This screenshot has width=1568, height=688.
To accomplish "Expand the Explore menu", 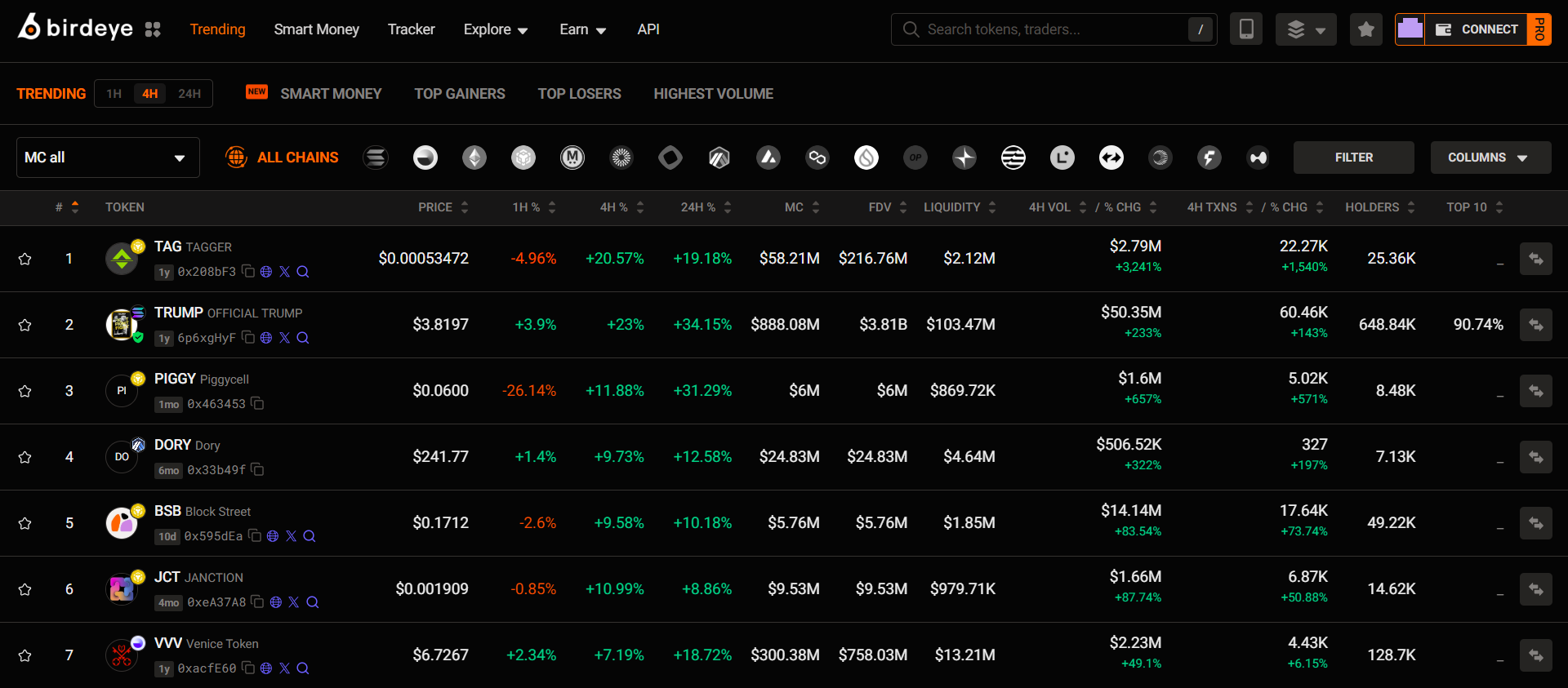I will pyautogui.click(x=496, y=29).
